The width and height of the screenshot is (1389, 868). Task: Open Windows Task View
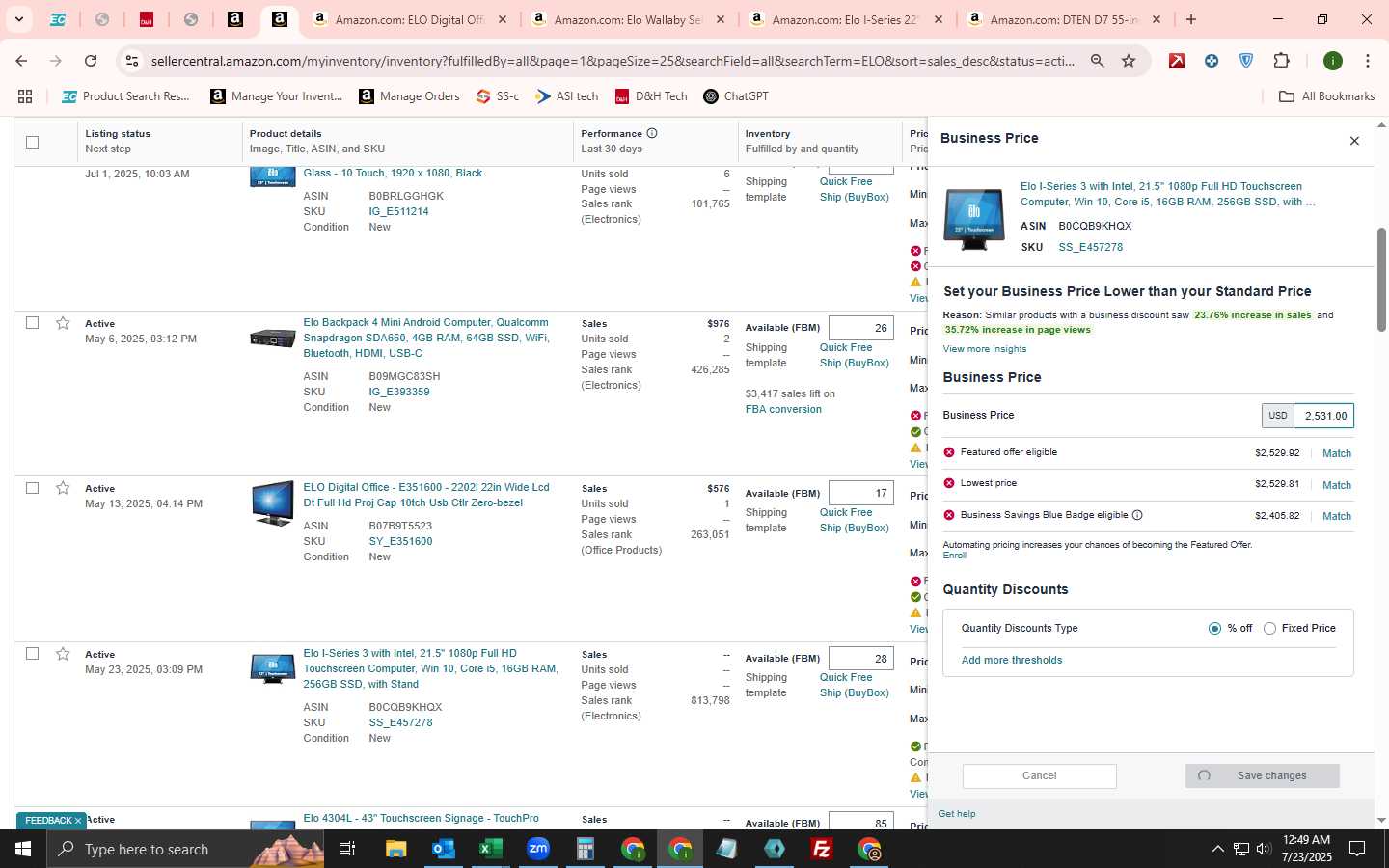pyautogui.click(x=347, y=849)
